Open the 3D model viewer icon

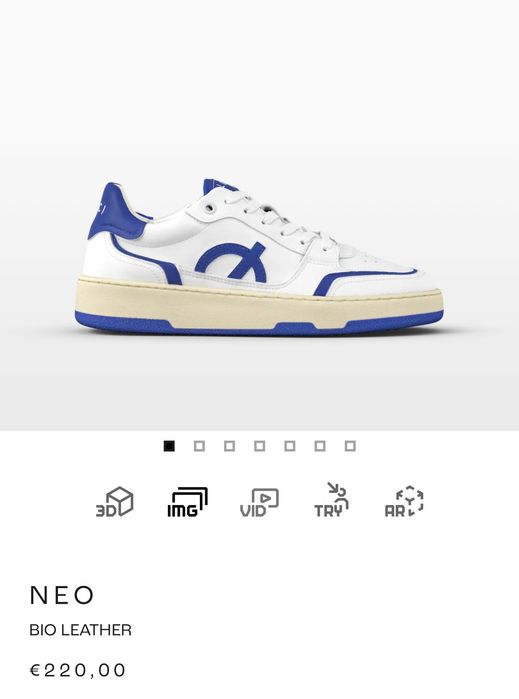[x=115, y=502]
